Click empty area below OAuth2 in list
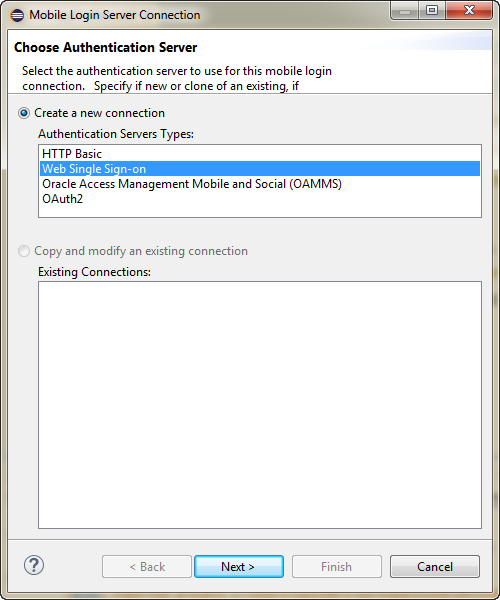Screen dimensions: 500x600 click(260, 212)
